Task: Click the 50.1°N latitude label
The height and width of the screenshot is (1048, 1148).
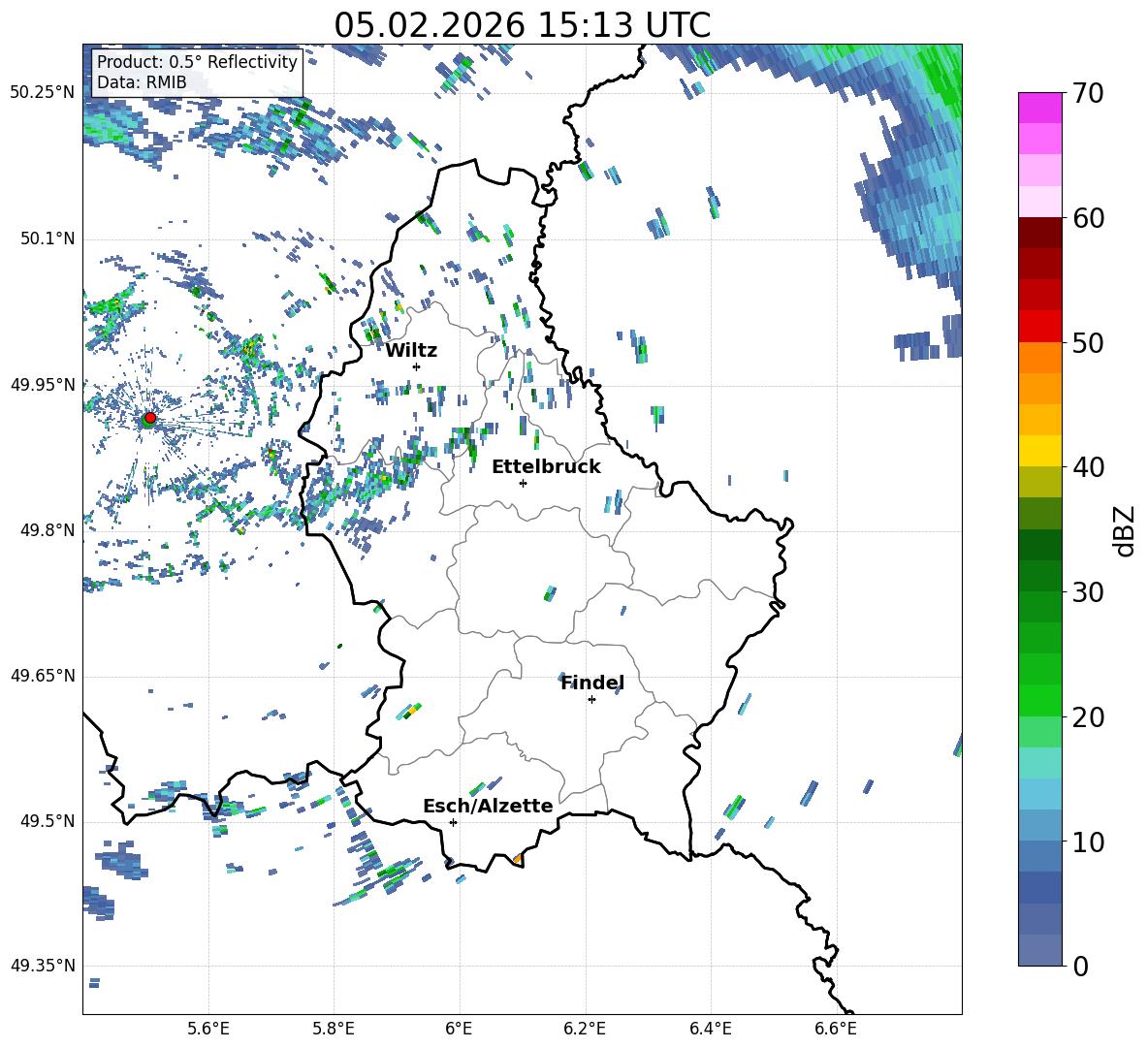Action: pos(47,238)
